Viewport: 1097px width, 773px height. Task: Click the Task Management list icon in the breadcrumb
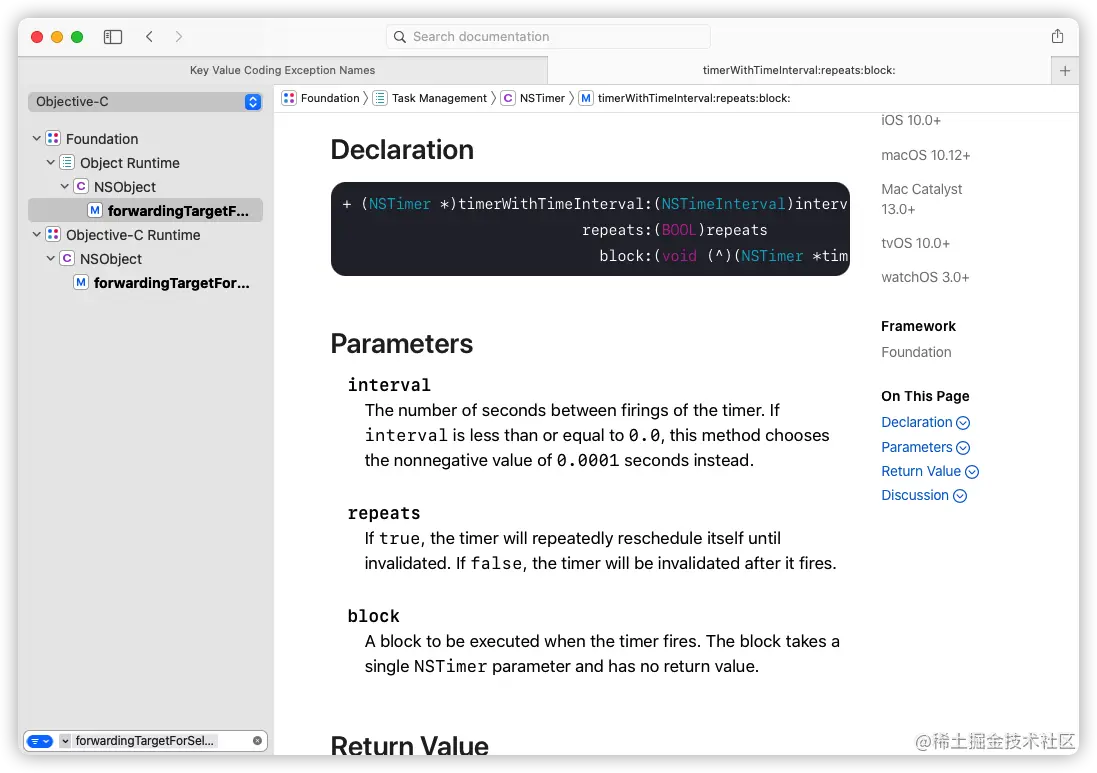pos(380,98)
